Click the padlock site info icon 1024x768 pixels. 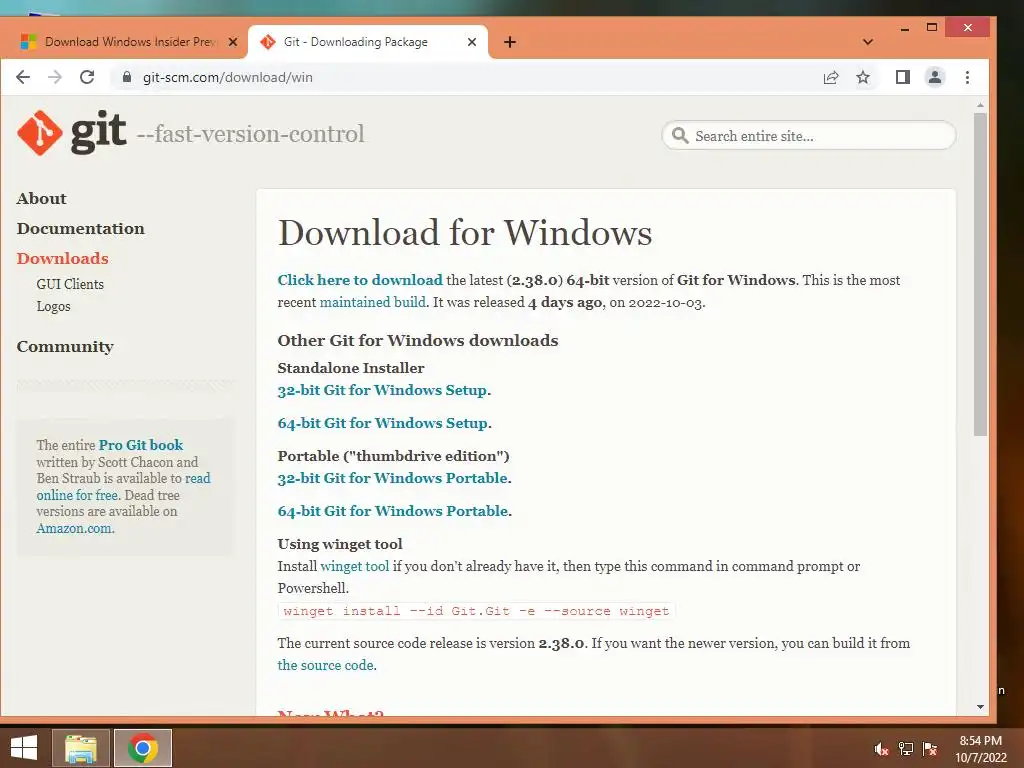[127, 76]
